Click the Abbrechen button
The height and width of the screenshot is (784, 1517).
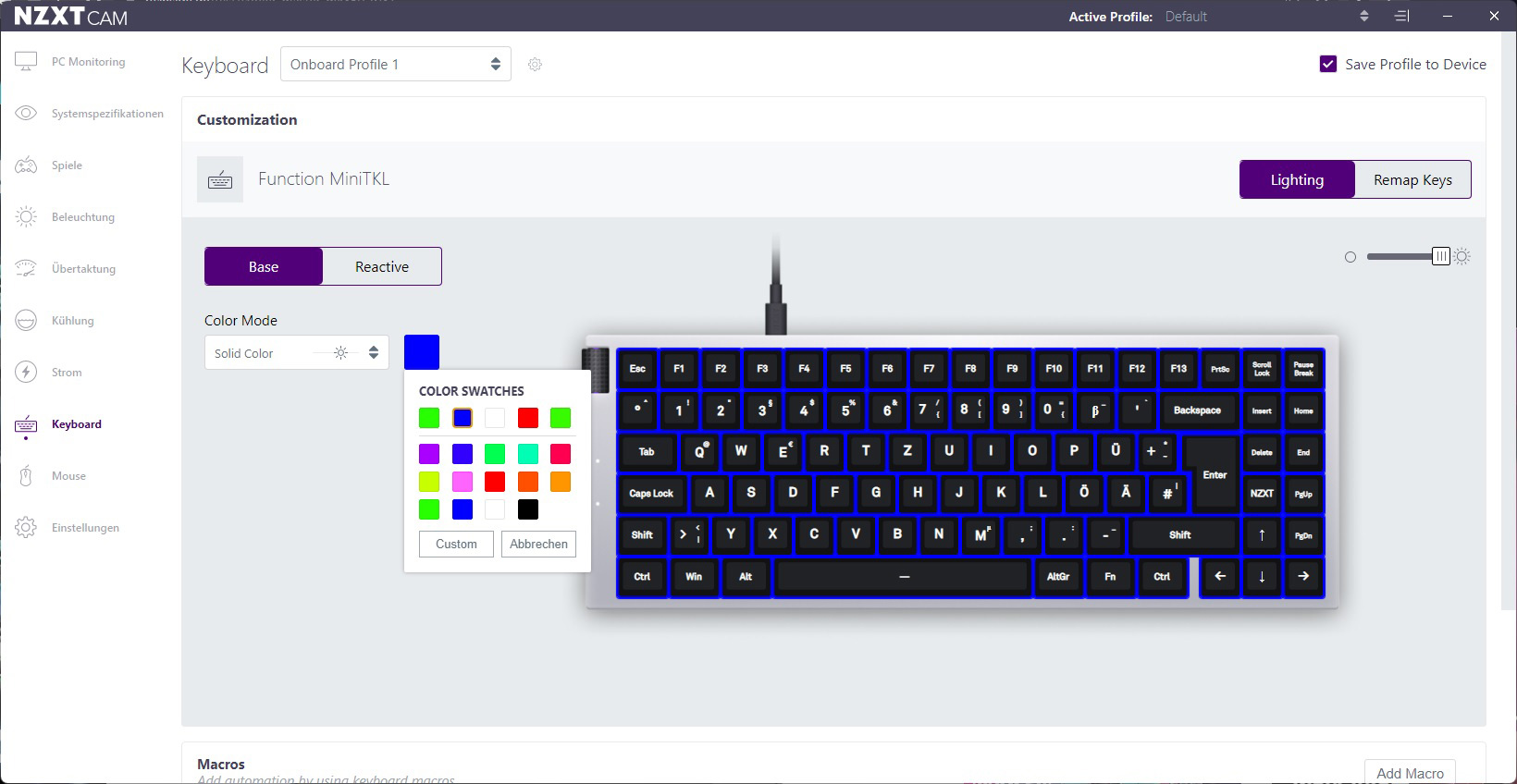coord(538,544)
